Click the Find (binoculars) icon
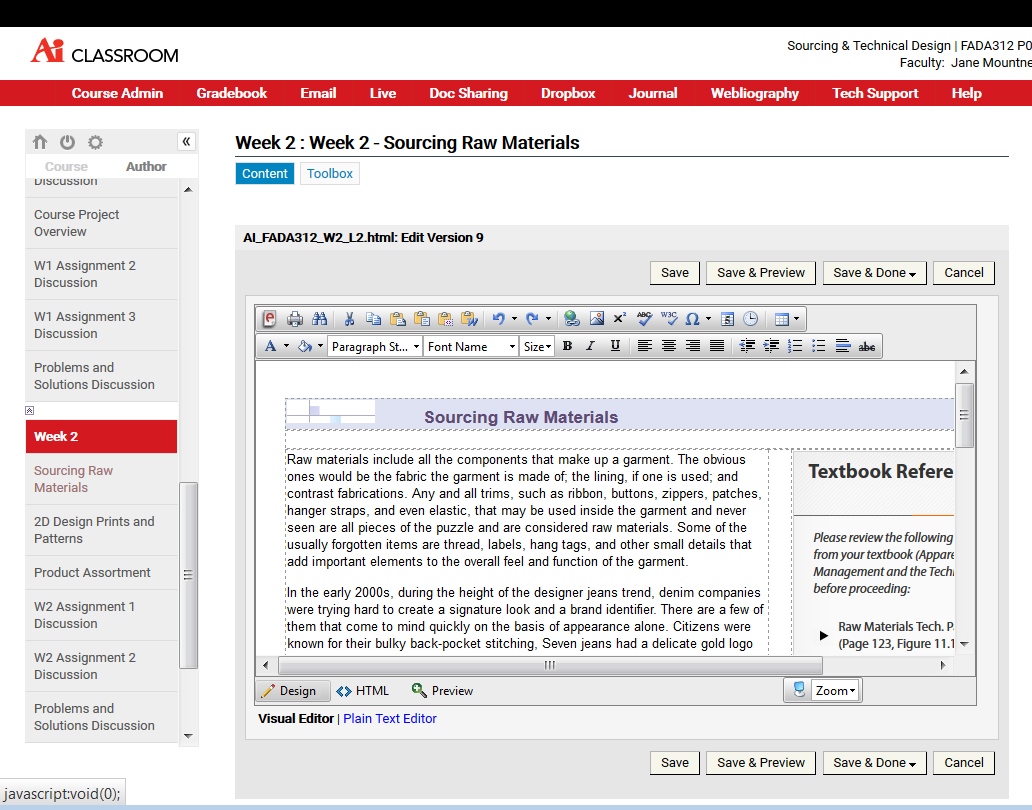1032x810 pixels. click(320, 319)
